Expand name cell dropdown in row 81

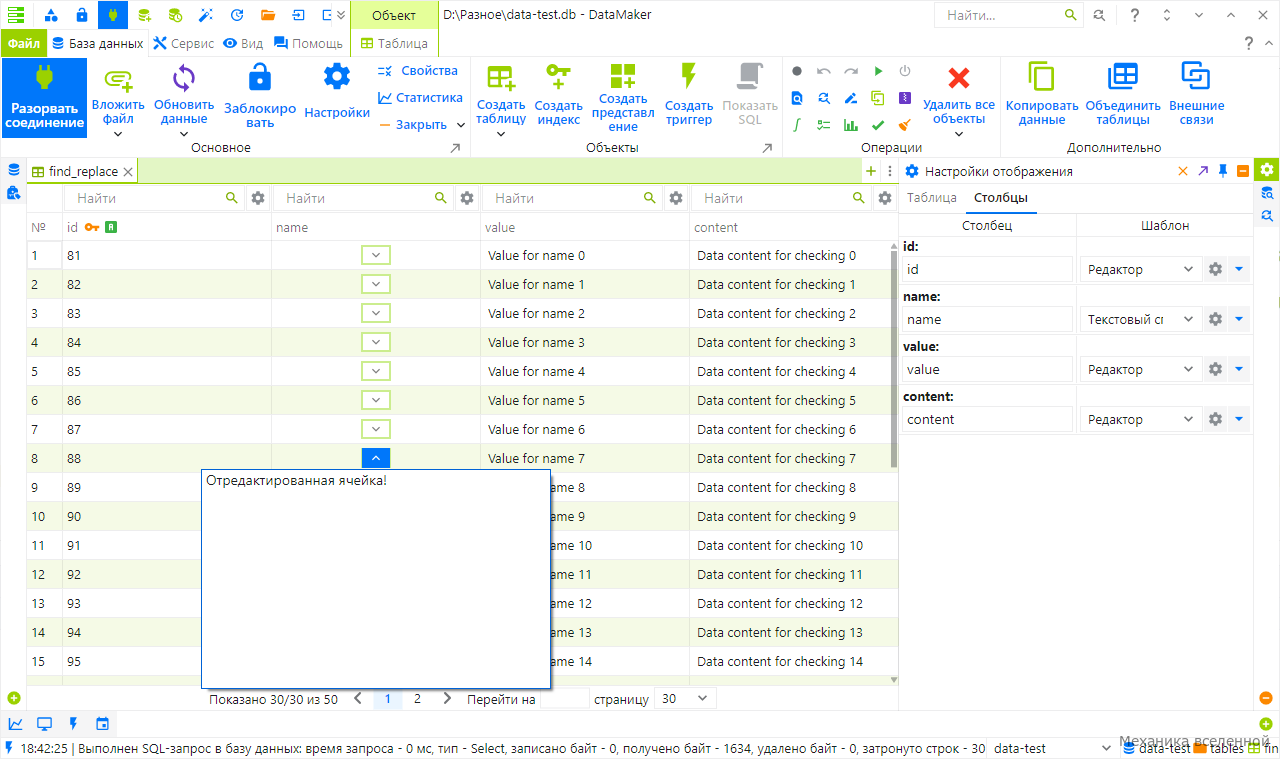376,256
